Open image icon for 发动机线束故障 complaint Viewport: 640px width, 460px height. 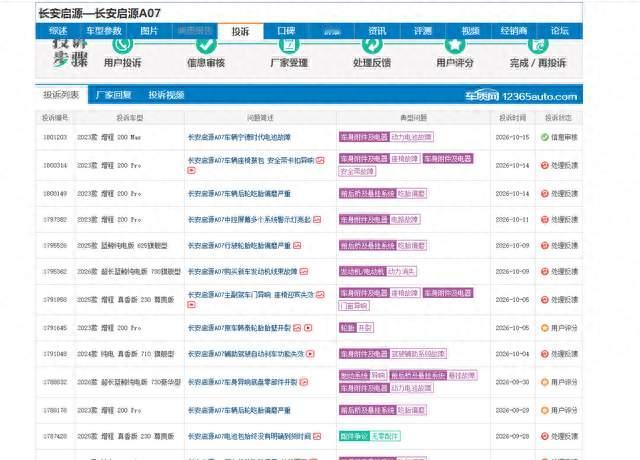coord(304,271)
